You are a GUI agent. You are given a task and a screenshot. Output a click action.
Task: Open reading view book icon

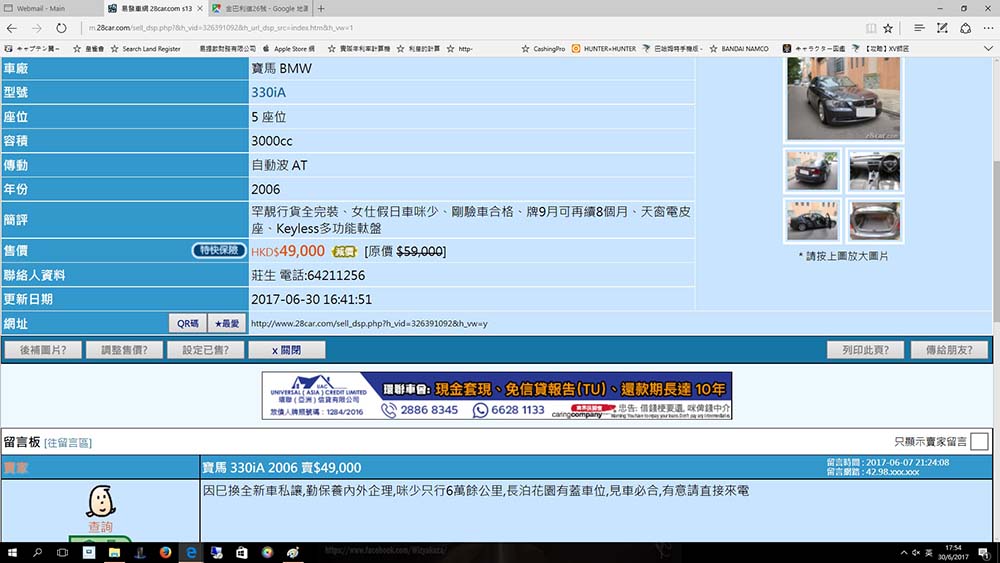click(870, 28)
